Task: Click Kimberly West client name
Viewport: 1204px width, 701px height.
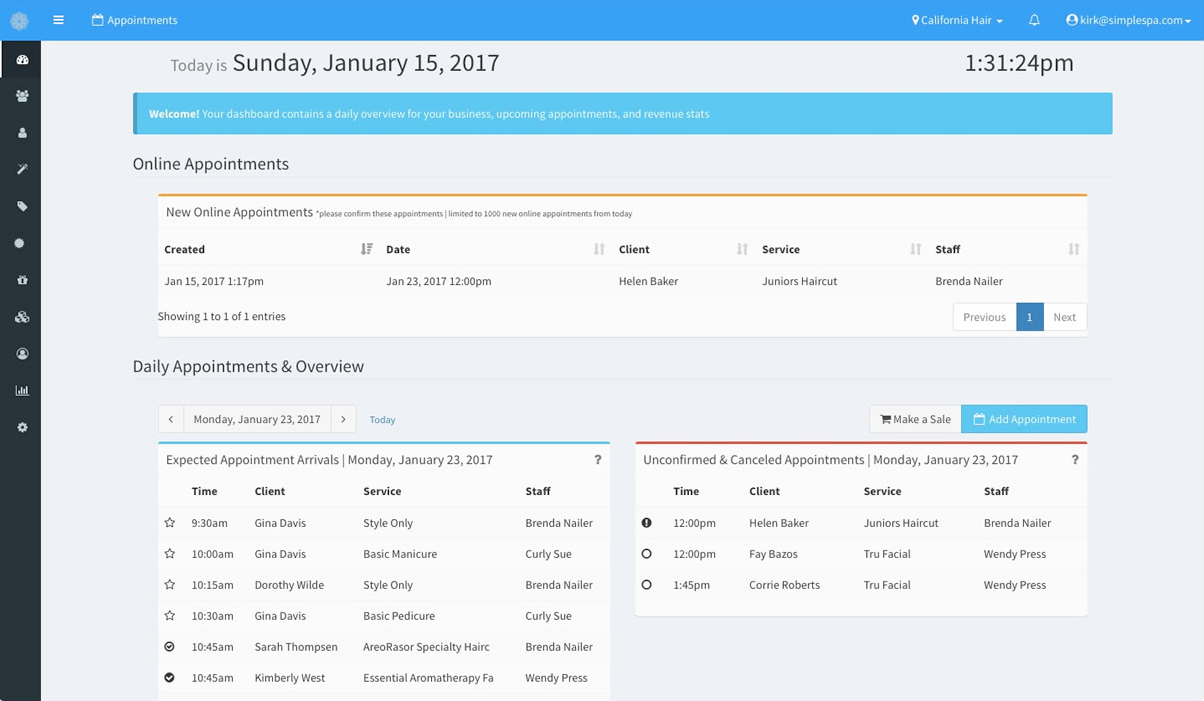Action: click(x=290, y=678)
